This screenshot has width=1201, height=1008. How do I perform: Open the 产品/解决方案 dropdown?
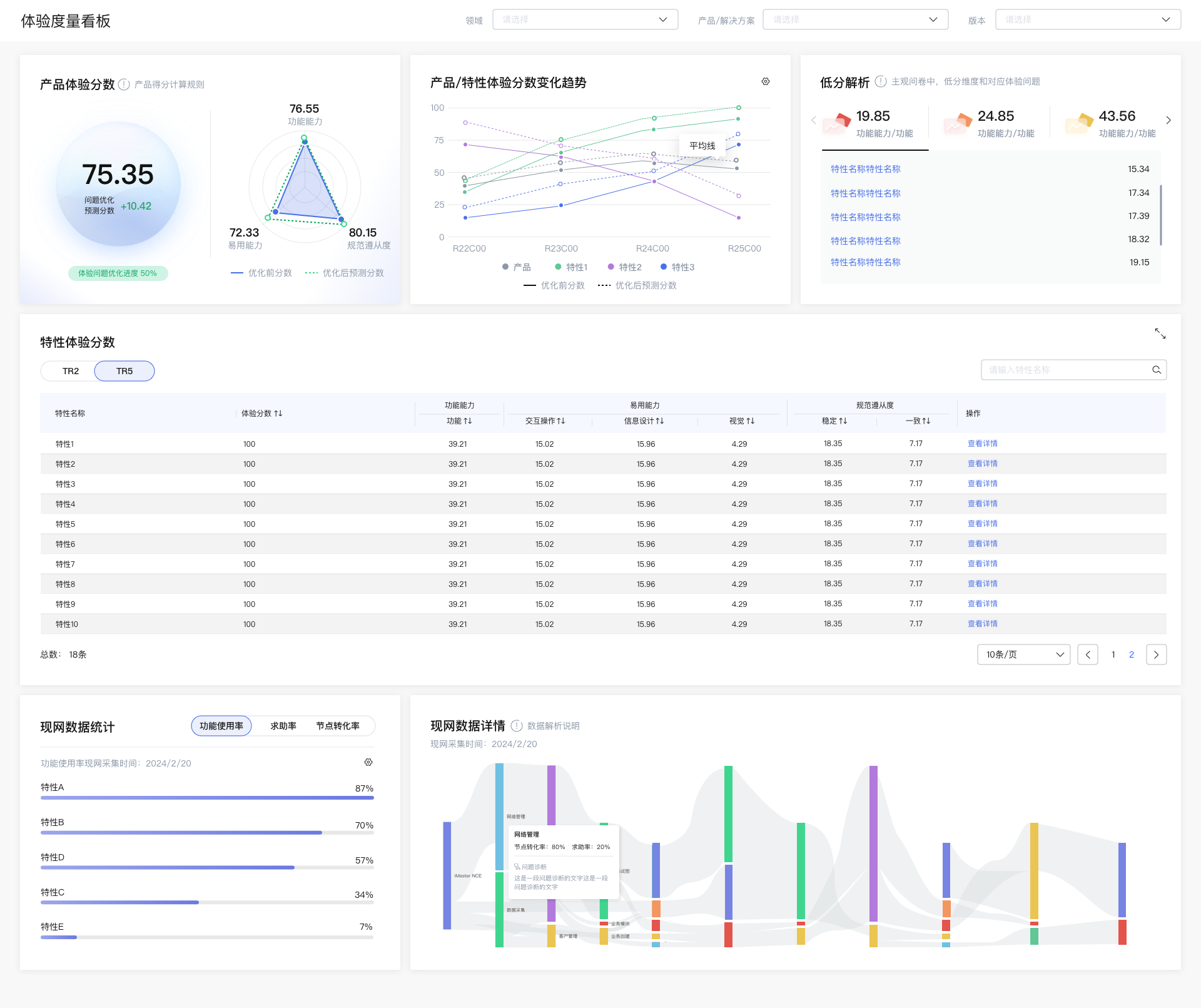855,19
